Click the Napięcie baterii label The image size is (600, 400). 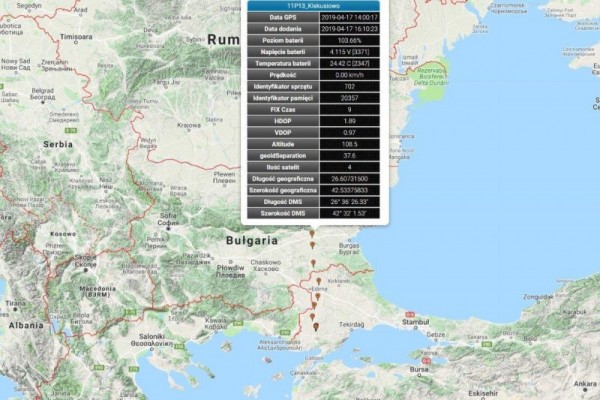(x=283, y=52)
